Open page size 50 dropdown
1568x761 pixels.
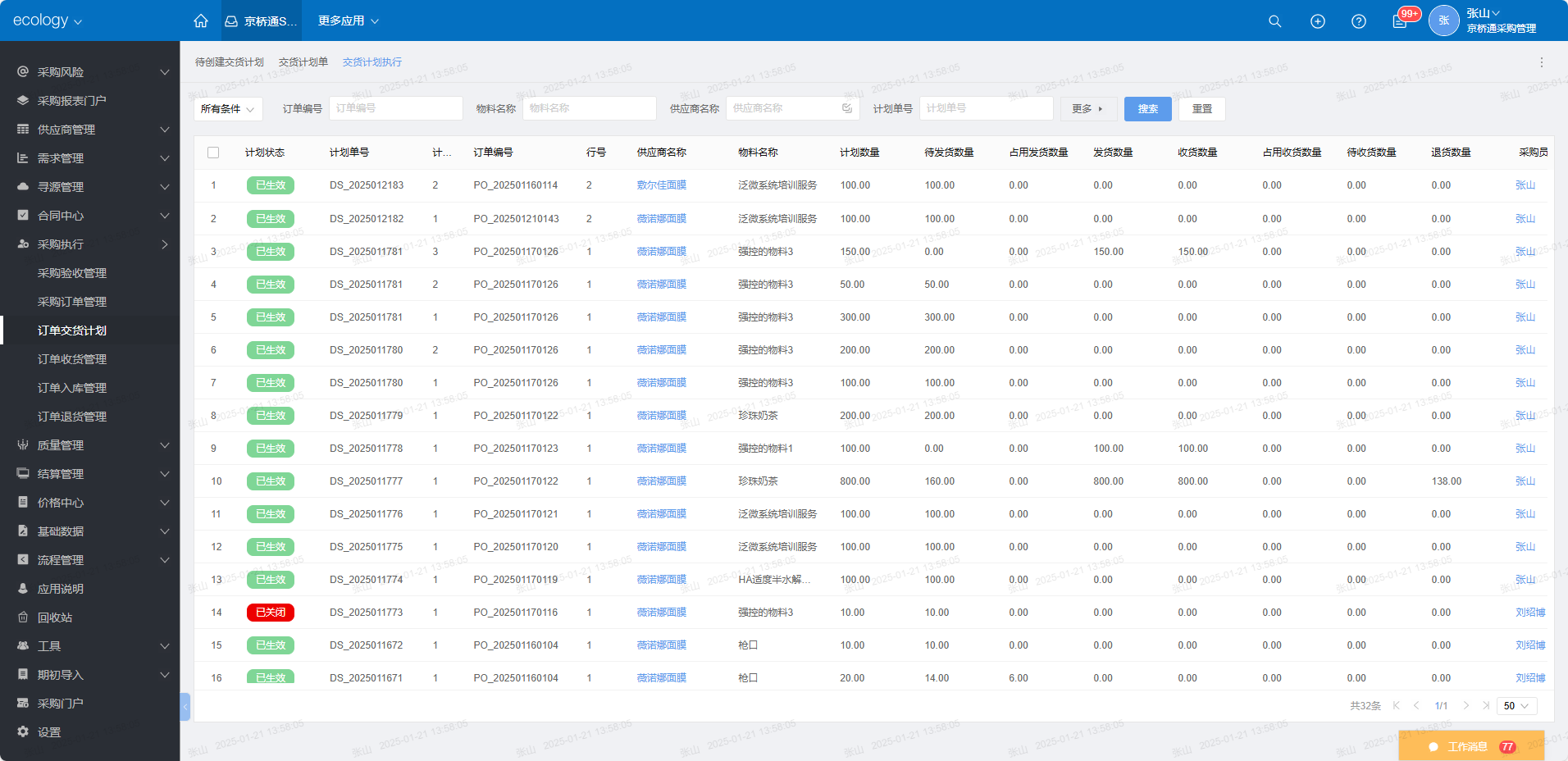point(1516,705)
